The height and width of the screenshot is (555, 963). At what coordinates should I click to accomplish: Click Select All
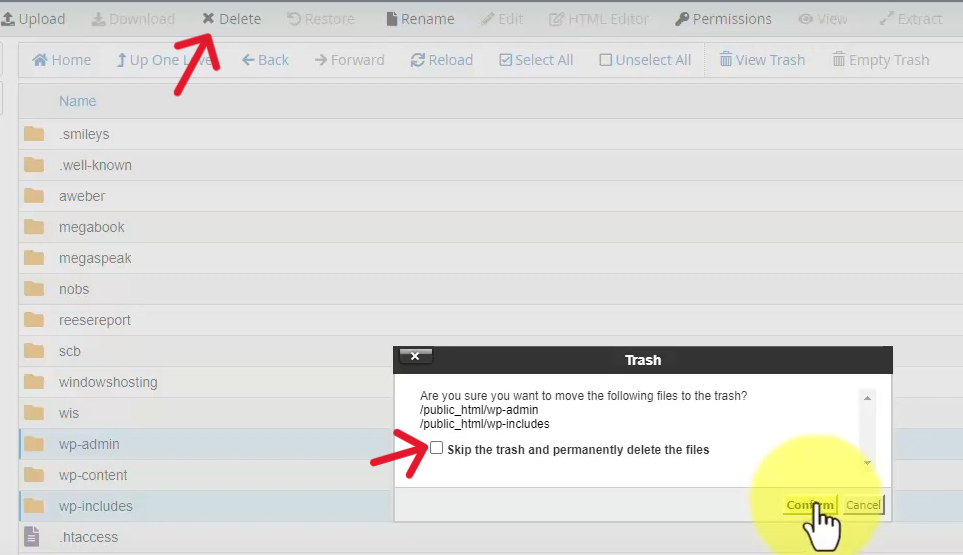[x=536, y=60]
